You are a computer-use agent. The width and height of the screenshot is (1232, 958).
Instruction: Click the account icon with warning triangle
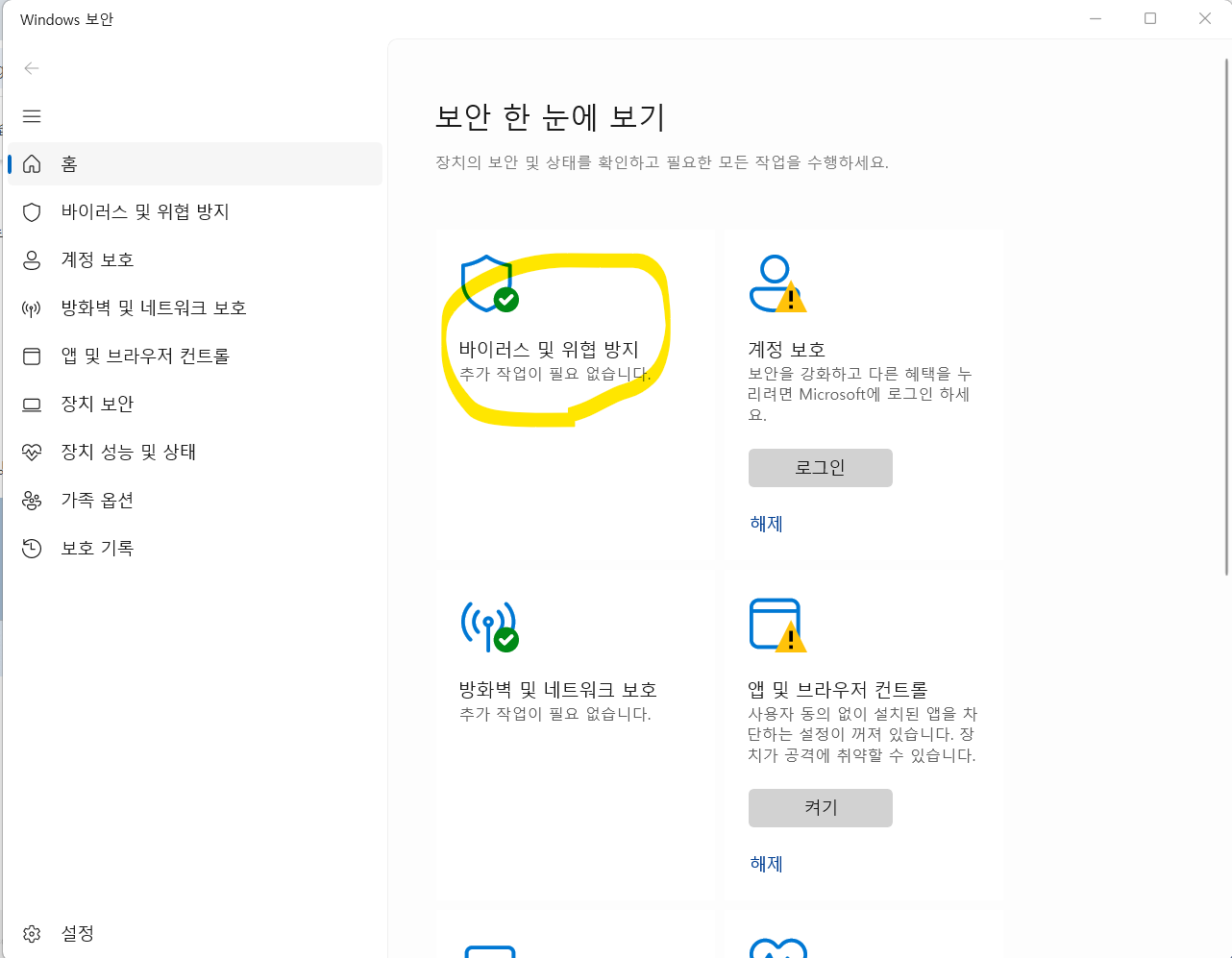click(777, 283)
